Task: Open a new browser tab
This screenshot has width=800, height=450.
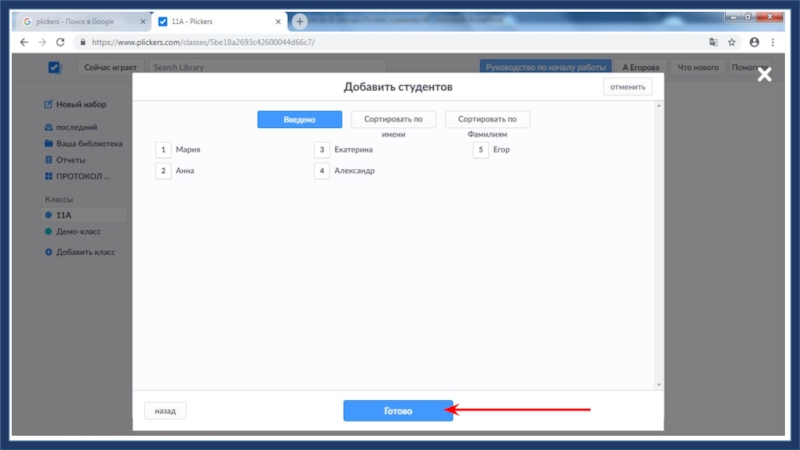Action: [299, 21]
